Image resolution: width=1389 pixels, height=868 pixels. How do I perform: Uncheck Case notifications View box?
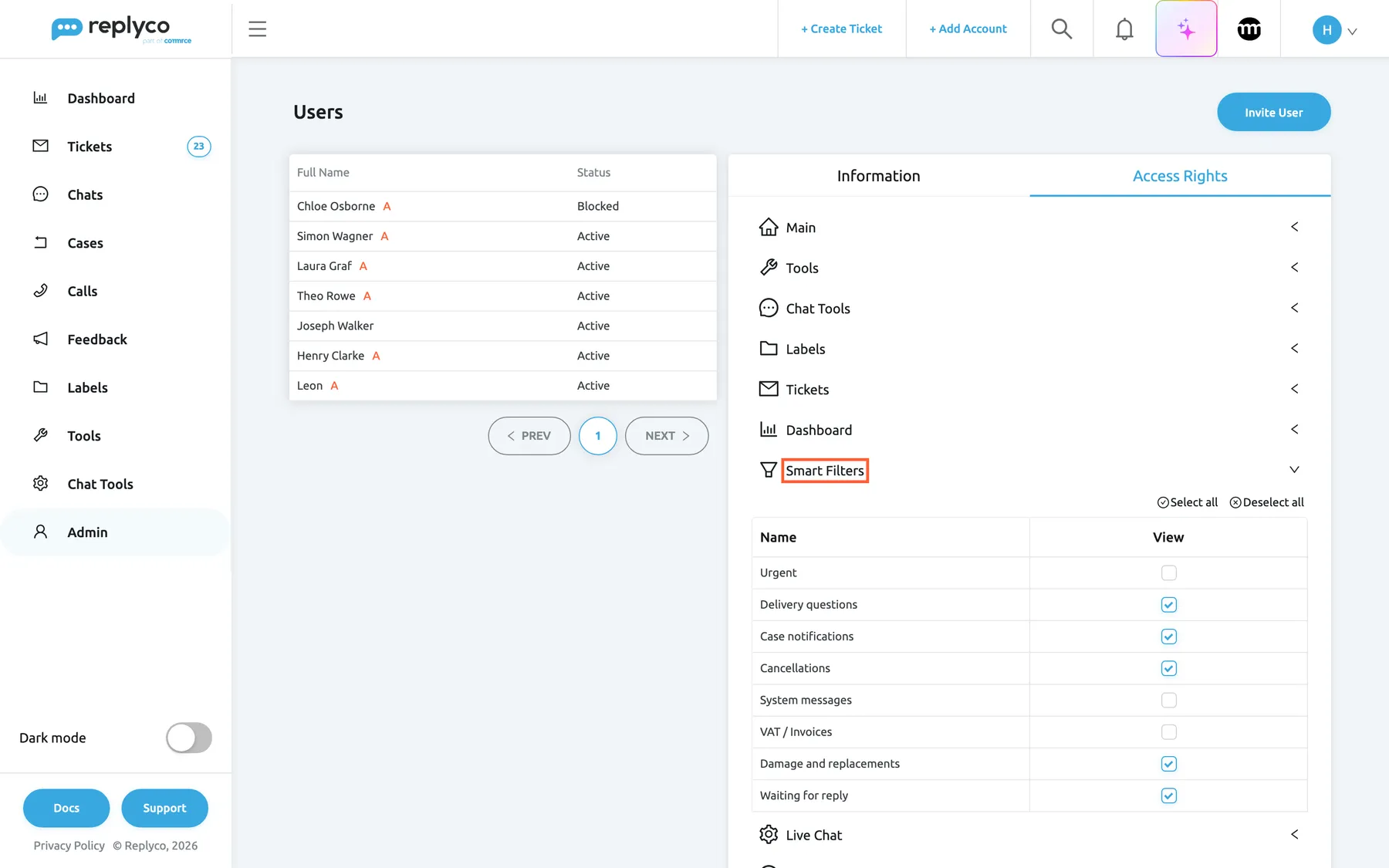click(1168, 637)
